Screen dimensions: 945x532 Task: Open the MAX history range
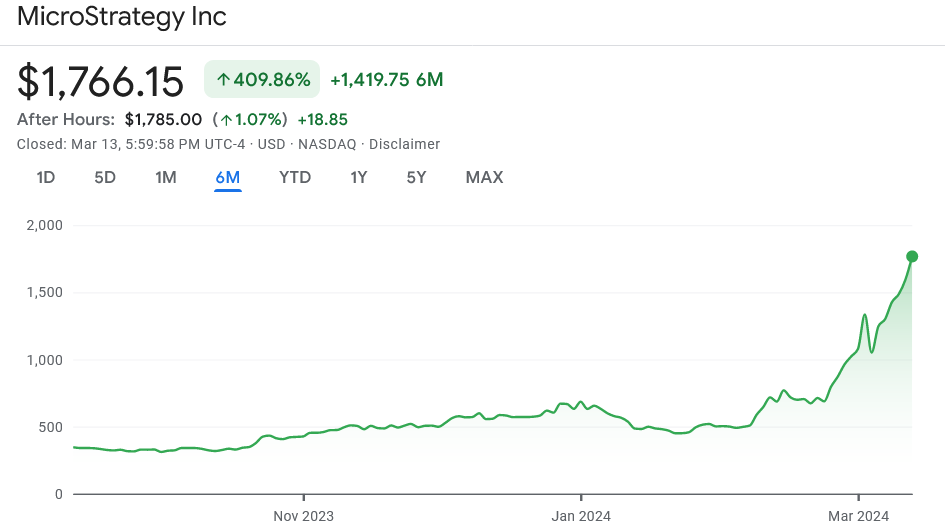pos(484,178)
